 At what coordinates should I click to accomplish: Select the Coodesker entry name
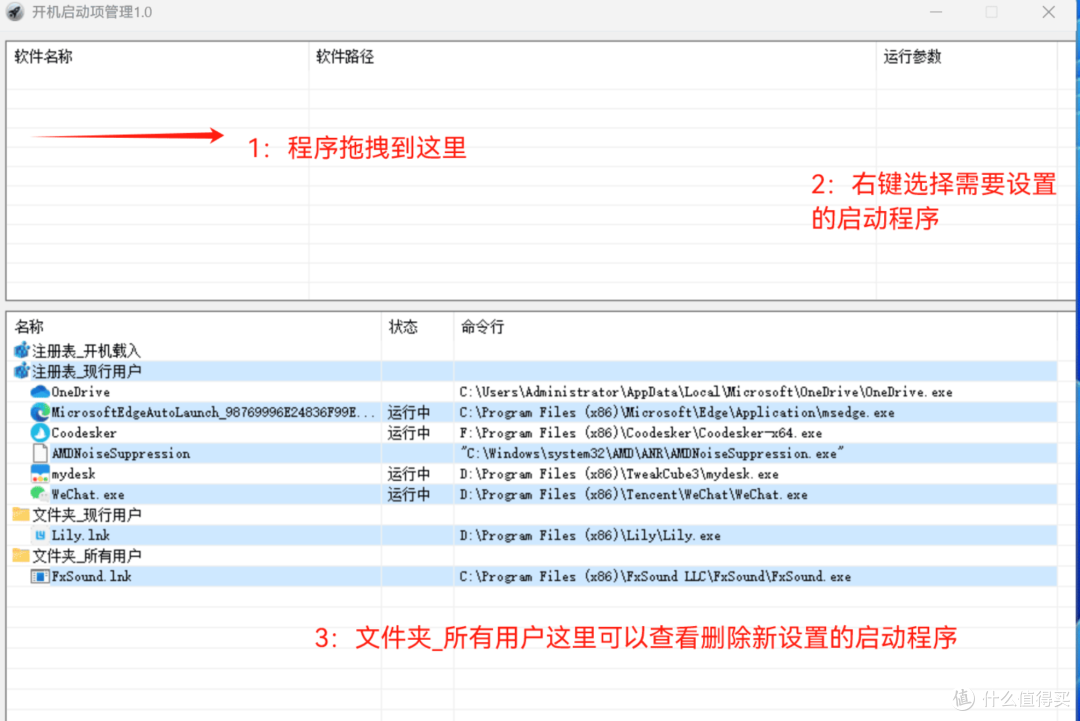point(84,433)
